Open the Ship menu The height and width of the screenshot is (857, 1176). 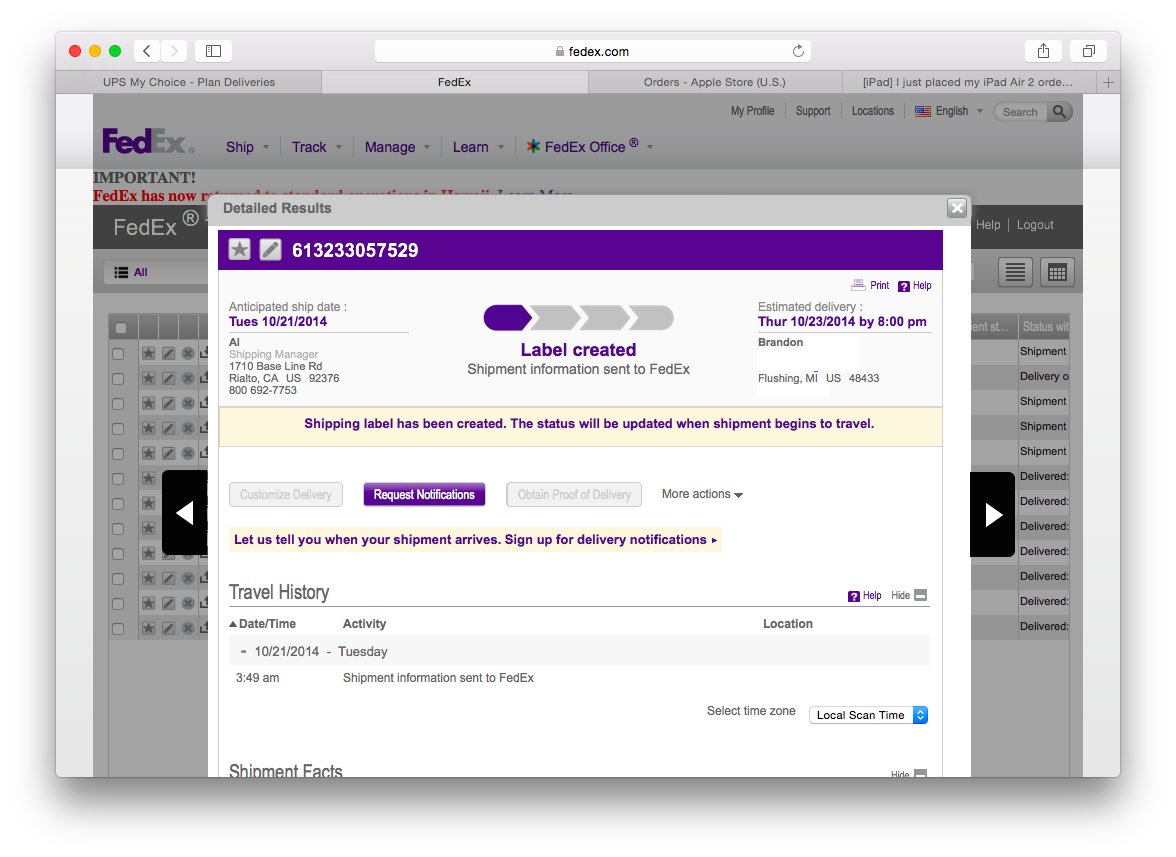pos(247,147)
